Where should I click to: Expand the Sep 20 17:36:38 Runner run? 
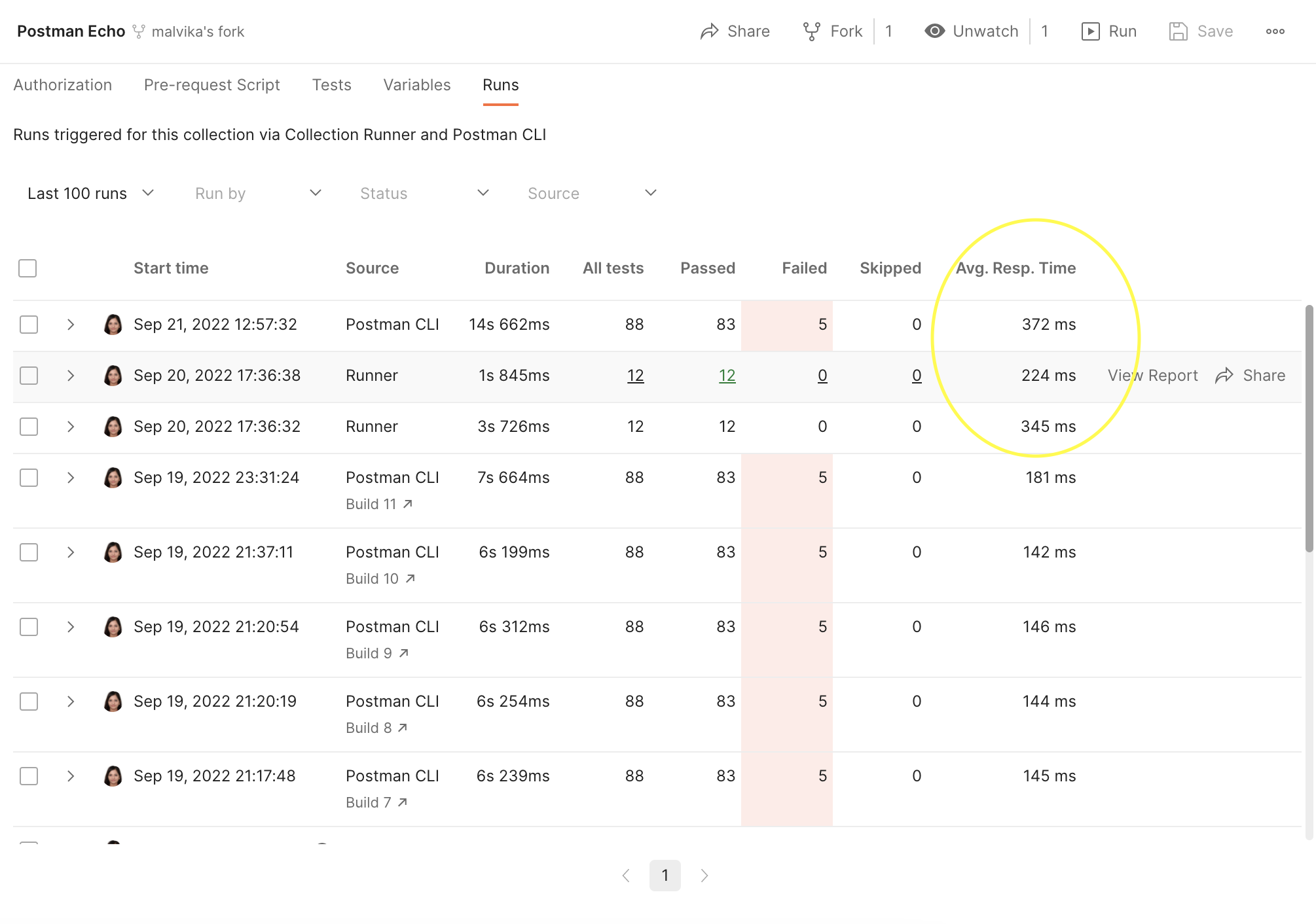(x=71, y=376)
